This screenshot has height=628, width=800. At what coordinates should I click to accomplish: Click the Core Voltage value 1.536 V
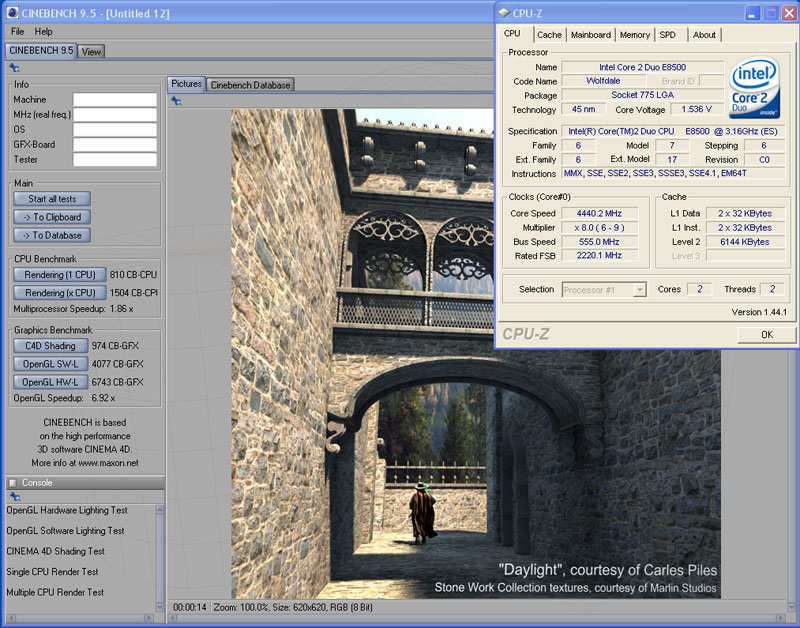[696, 109]
